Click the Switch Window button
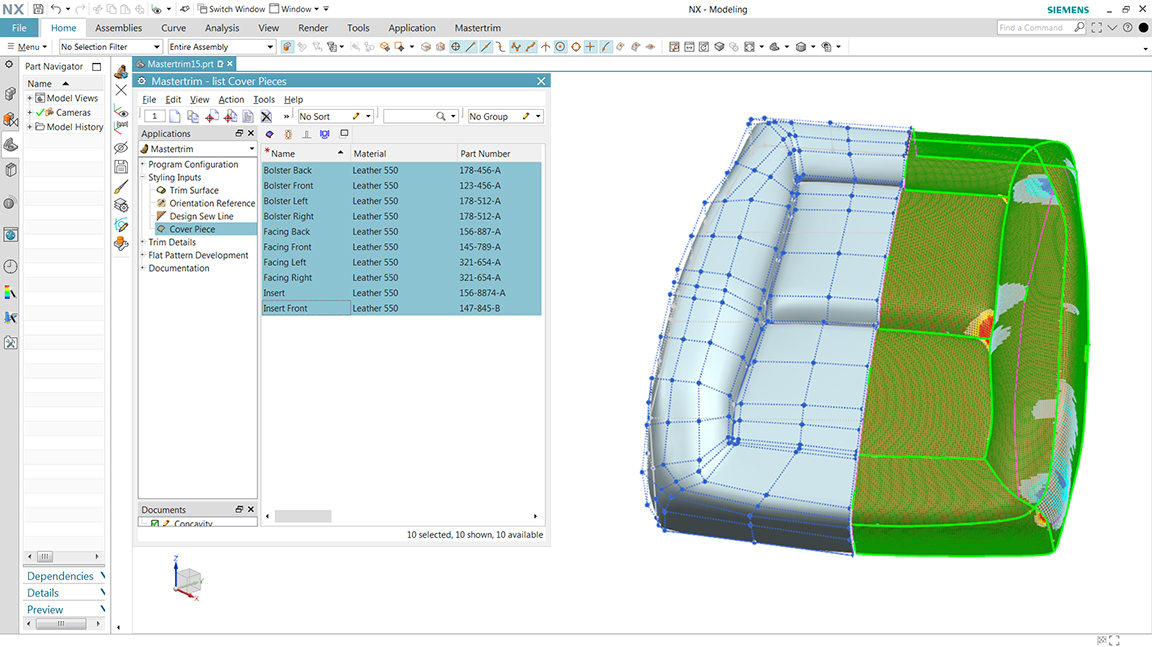1152x647 pixels. tap(230, 9)
